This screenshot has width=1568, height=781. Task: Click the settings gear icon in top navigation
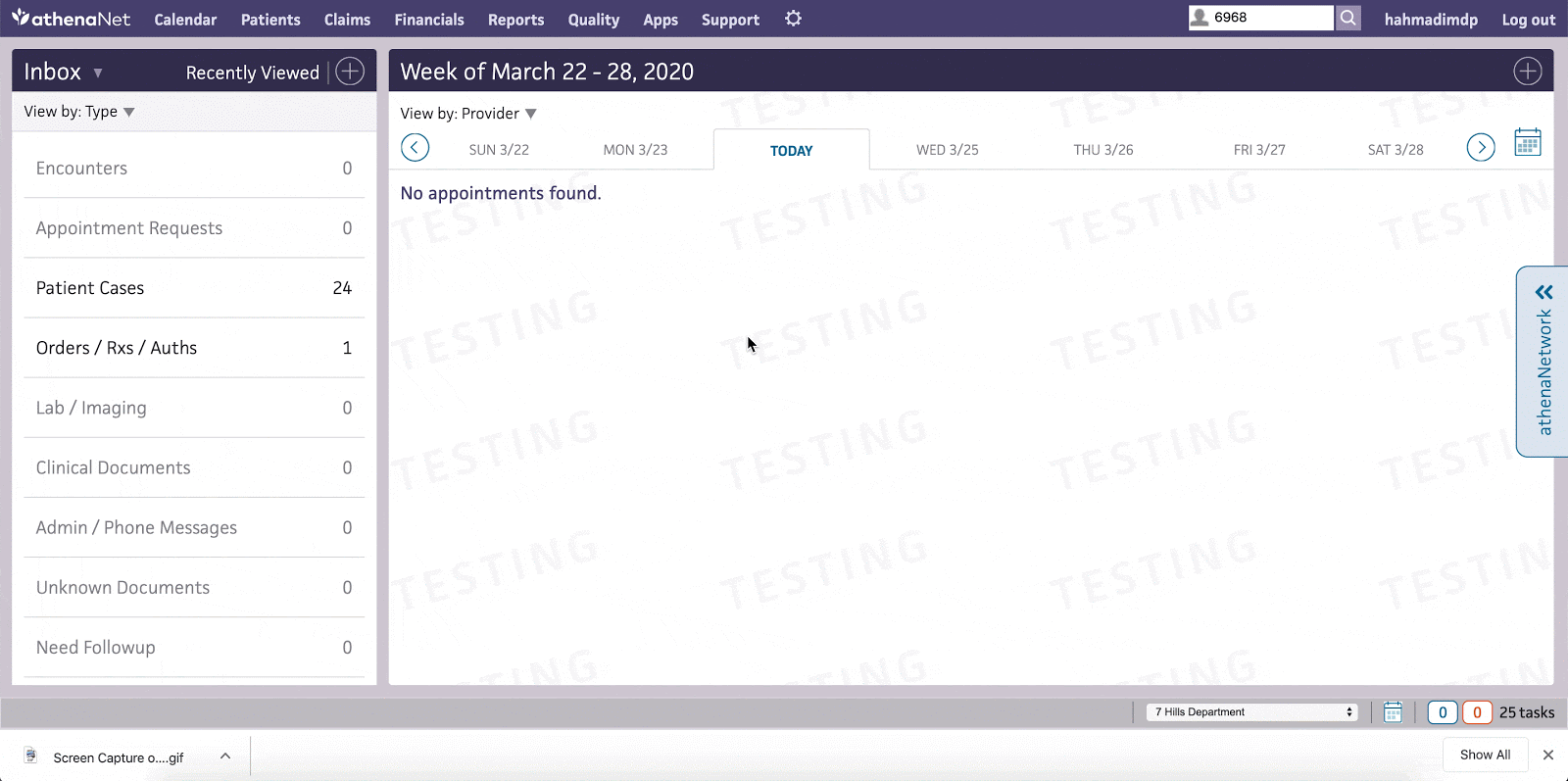pyautogui.click(x=793, y=19)
